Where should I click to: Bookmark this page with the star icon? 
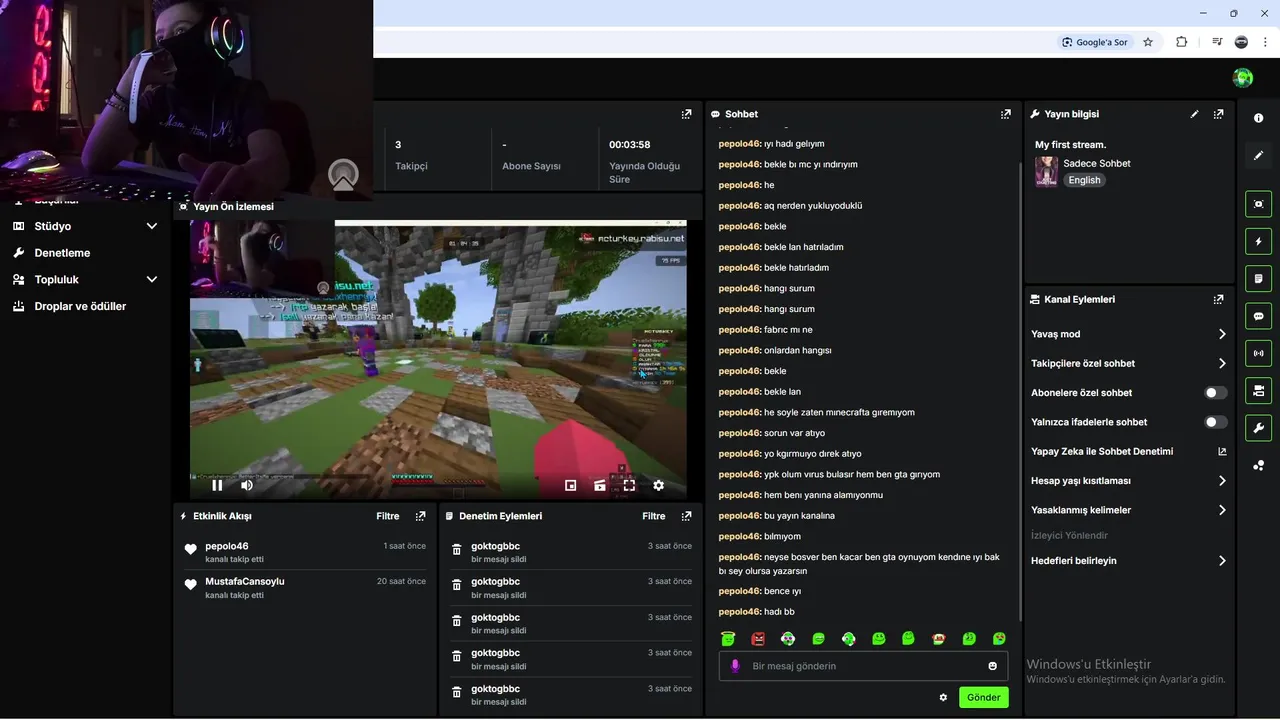point(1148,42)
